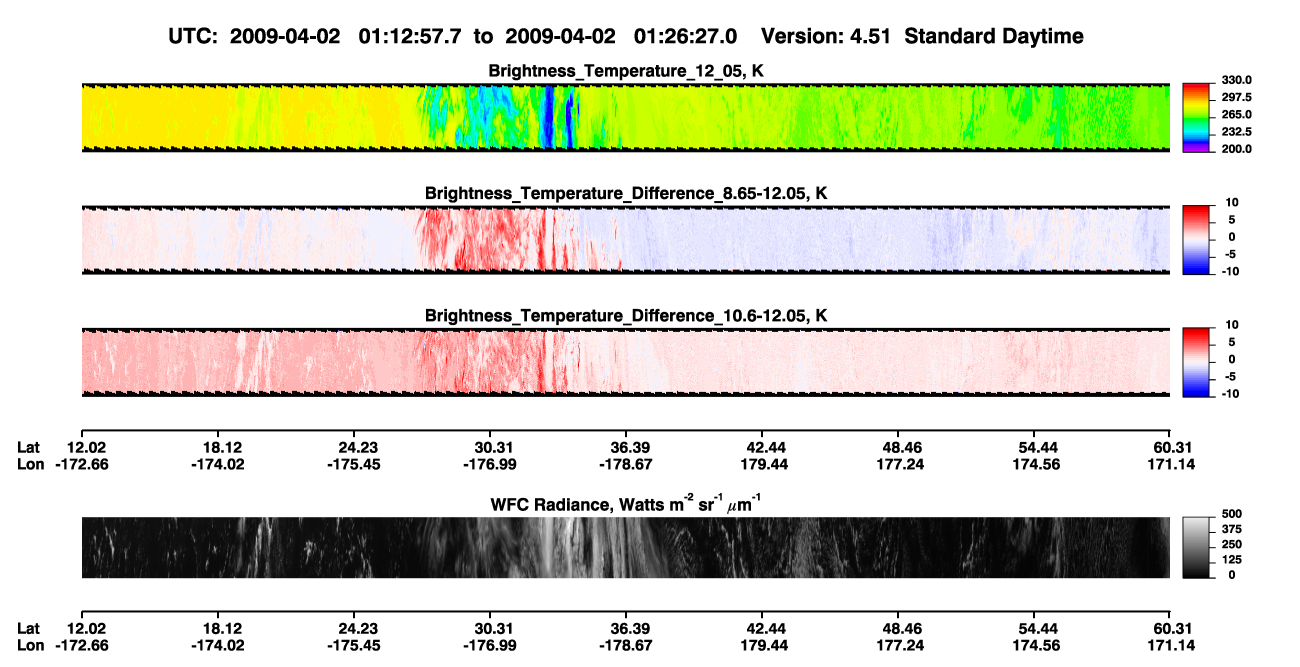Screen dimensions: 1300x667
Task: Click longitude 174.56 on axis under WFC image
Action: (x=1034, y=645)
